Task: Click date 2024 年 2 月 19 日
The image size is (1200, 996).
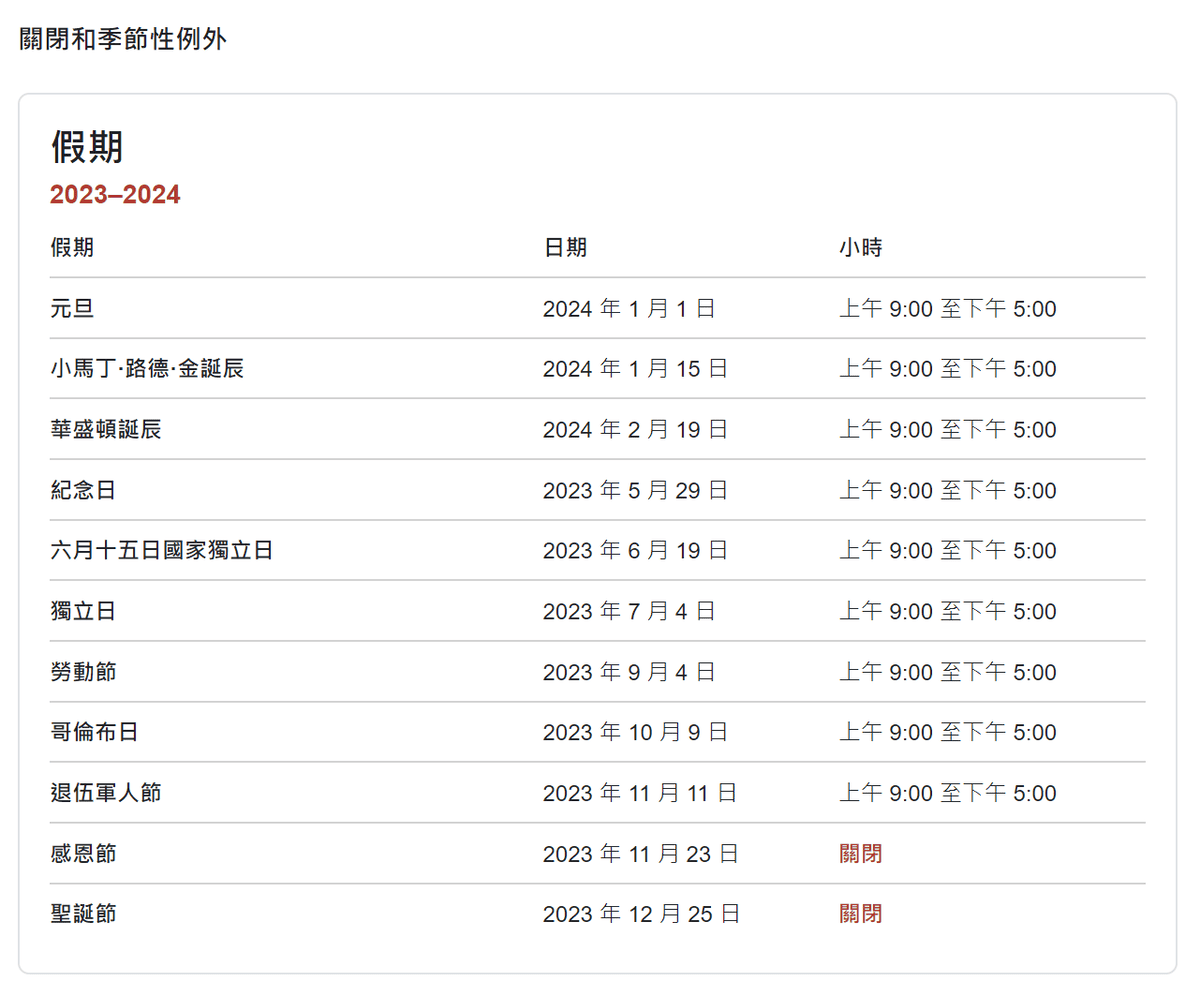Action: (x=635, y=430)
